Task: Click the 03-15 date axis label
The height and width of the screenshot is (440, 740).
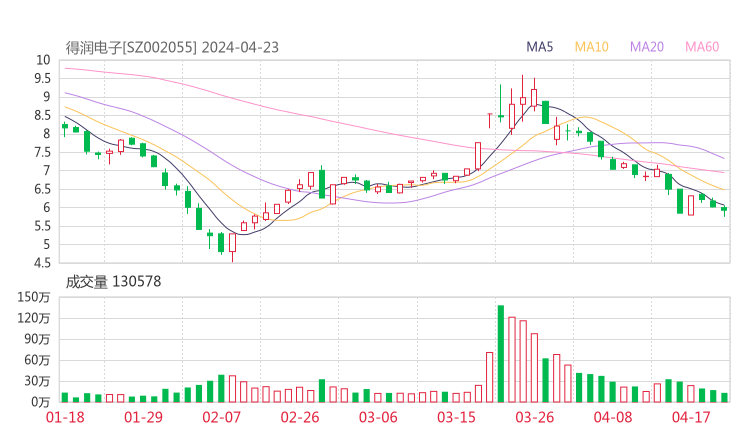Action: [x=456, y=417]
